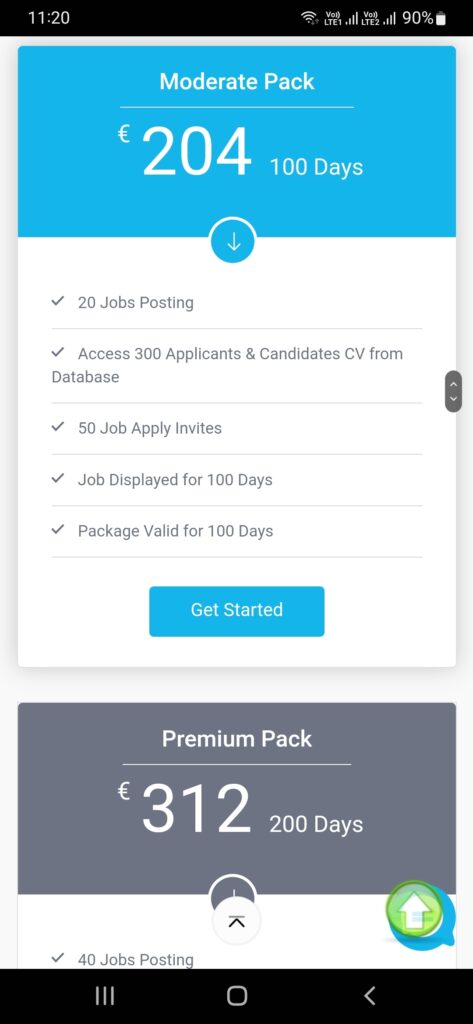
Task: Expand the Premium Pack down-arrow circle
Action: point(233,888)
